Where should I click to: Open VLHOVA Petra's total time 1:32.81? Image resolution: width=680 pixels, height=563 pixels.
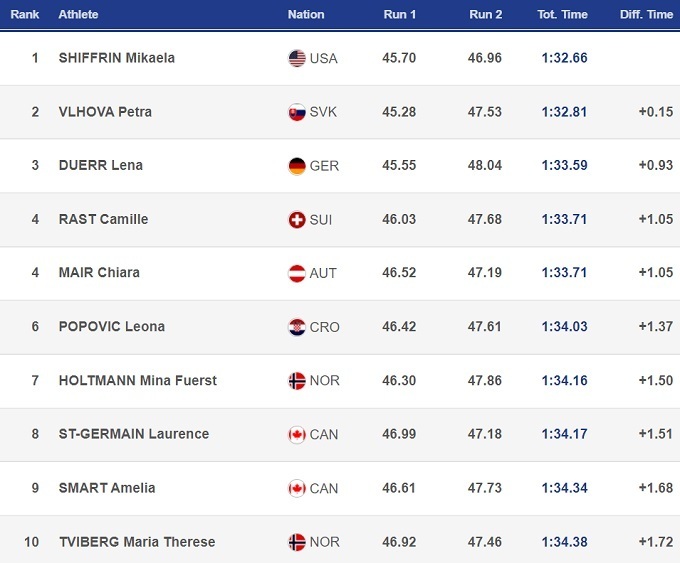click(564, 112)
